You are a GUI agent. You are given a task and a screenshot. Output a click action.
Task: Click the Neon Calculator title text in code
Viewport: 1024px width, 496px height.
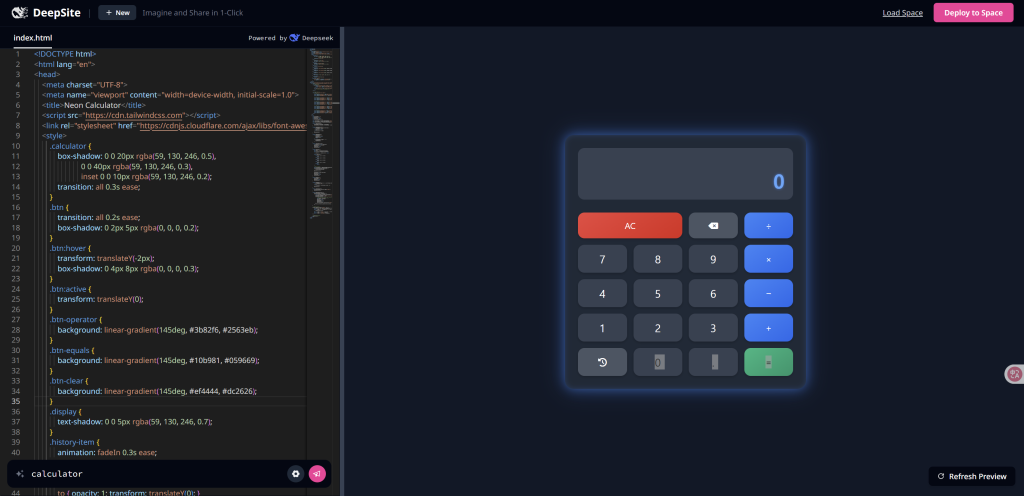[92, 105]
